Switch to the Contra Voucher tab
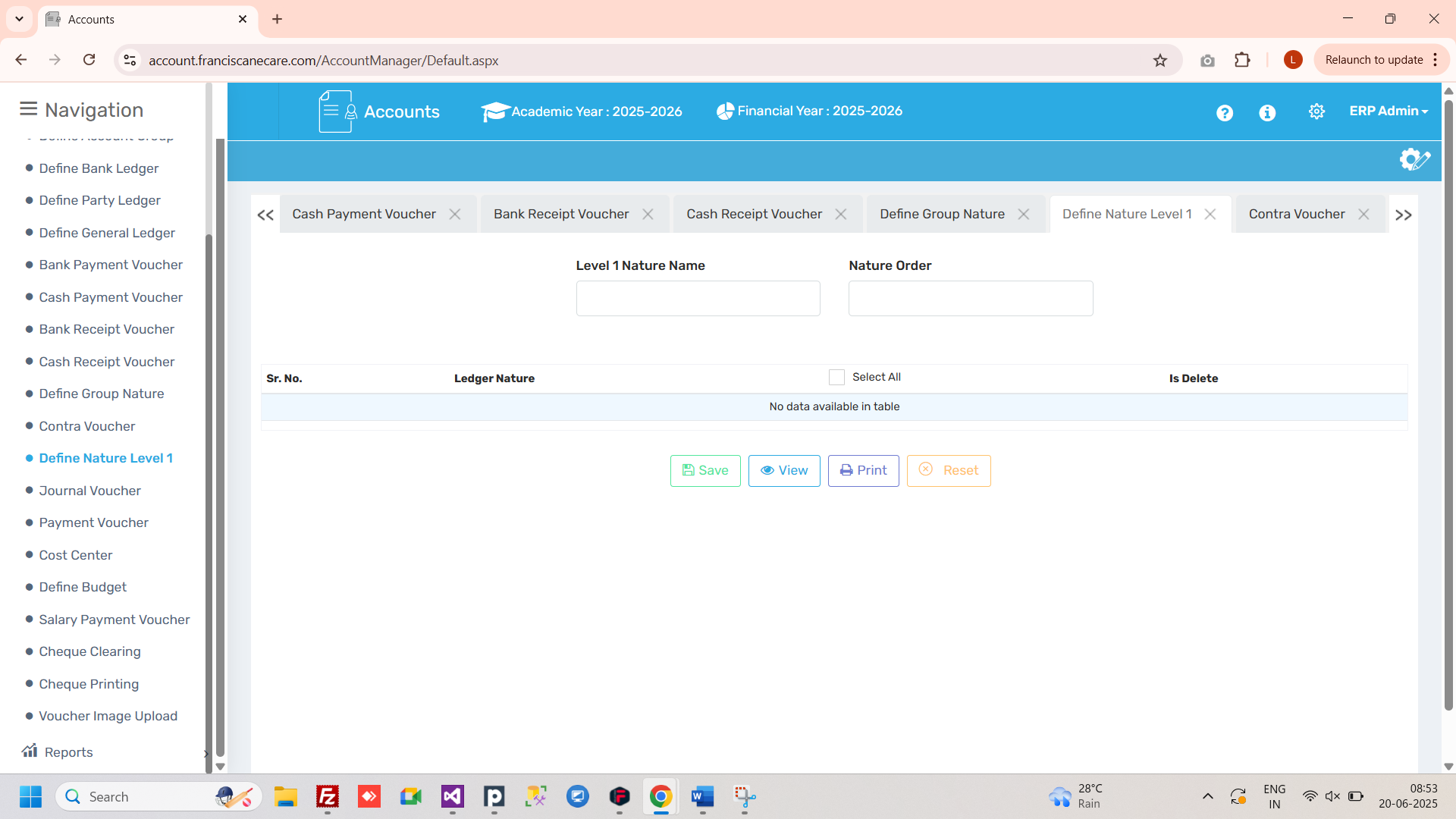Viewport: 1456px width, 819px height. [x=1296, y=215]
